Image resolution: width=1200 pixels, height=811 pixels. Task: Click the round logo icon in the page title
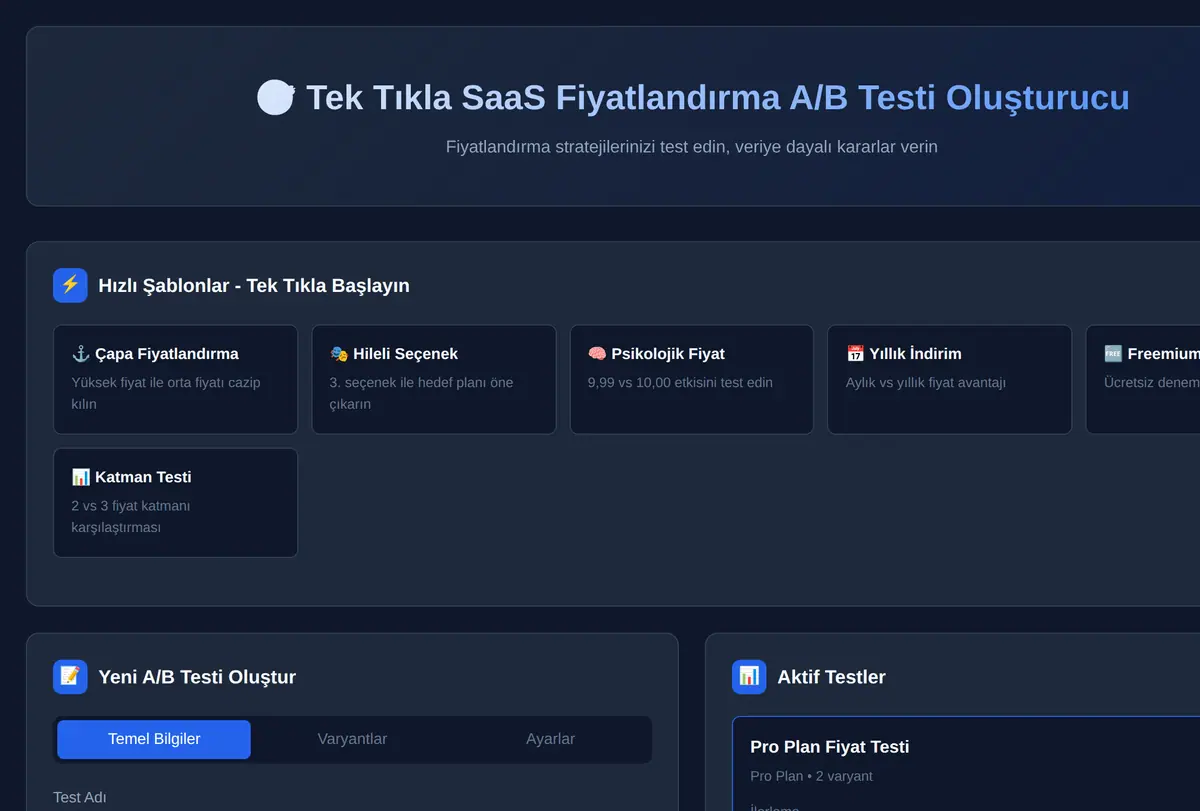[275, 98]
